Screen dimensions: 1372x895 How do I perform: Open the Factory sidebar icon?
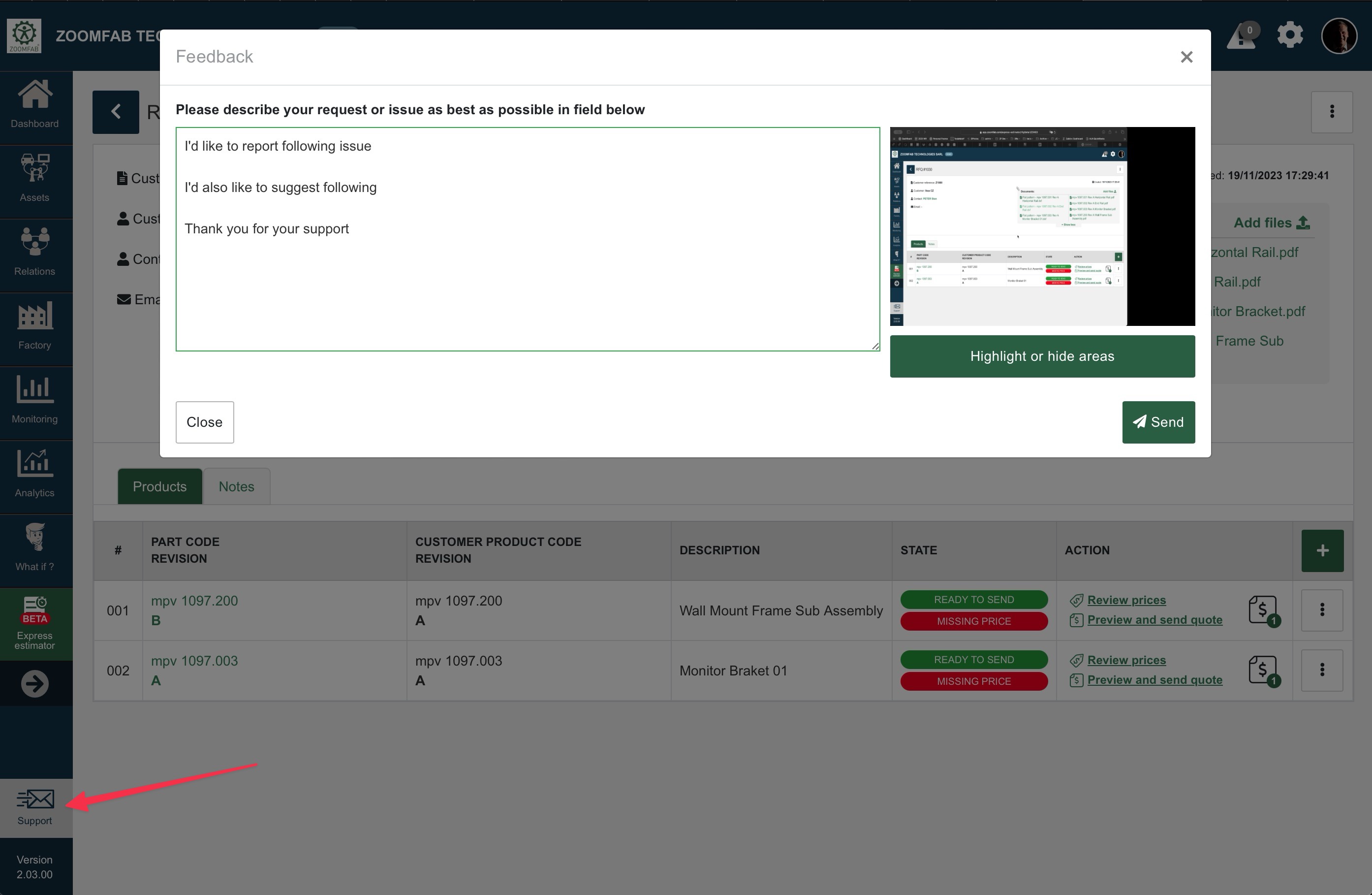[34, 326]
